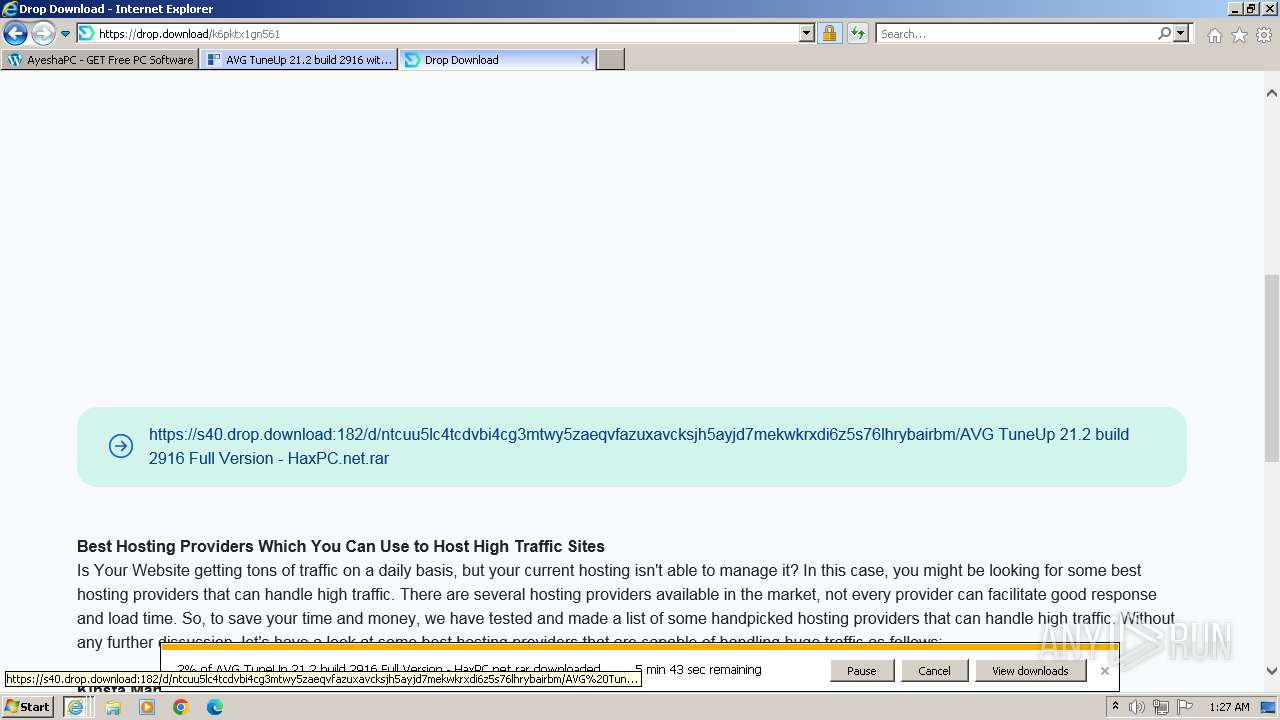Click the Internet Explorer title bar logo

pyautogui.click(x=10, y=9)
